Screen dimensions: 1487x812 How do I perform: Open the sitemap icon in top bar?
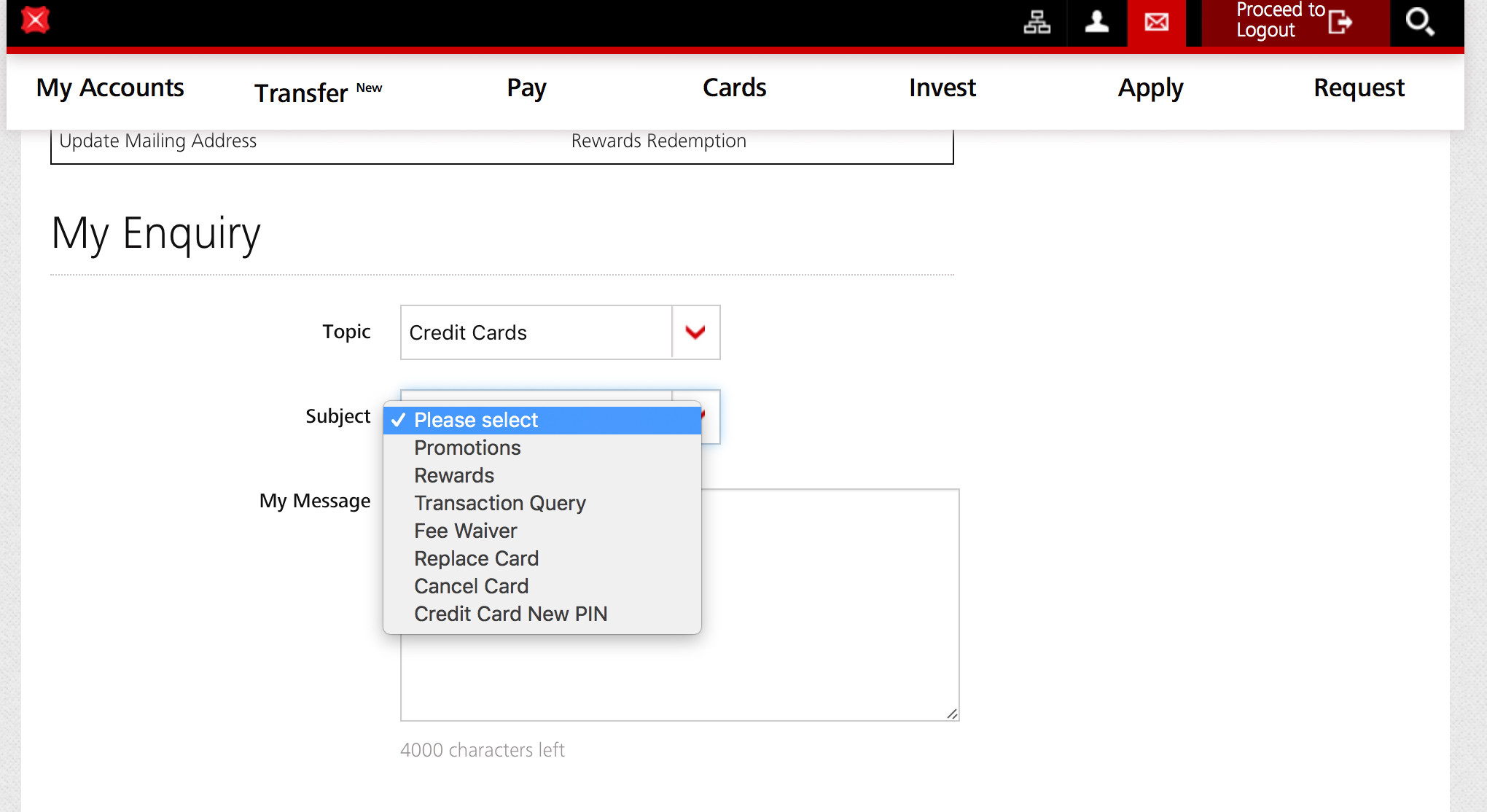click(x=1037, y=22)
